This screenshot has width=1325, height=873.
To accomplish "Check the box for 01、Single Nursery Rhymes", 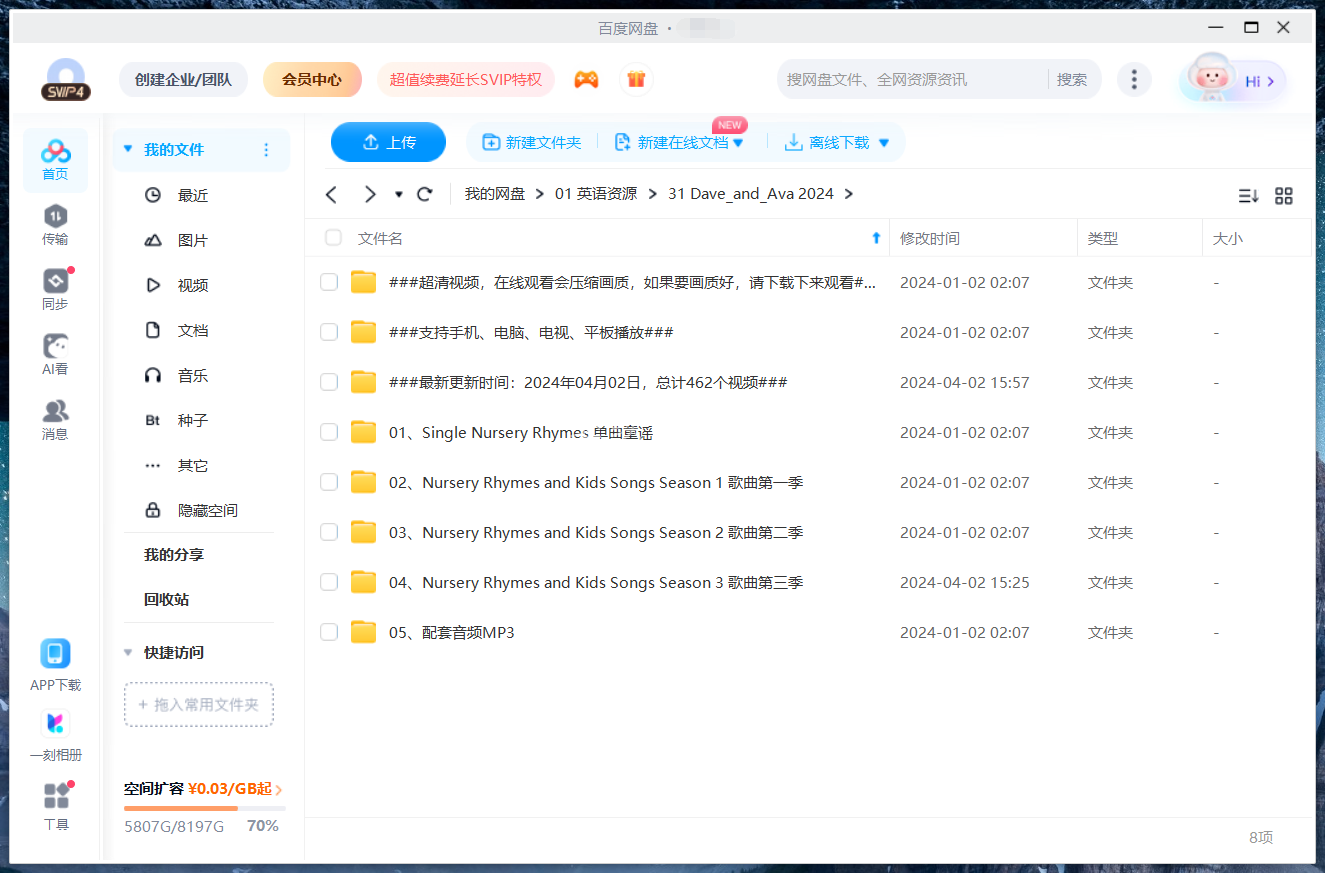I will [329, 432].
